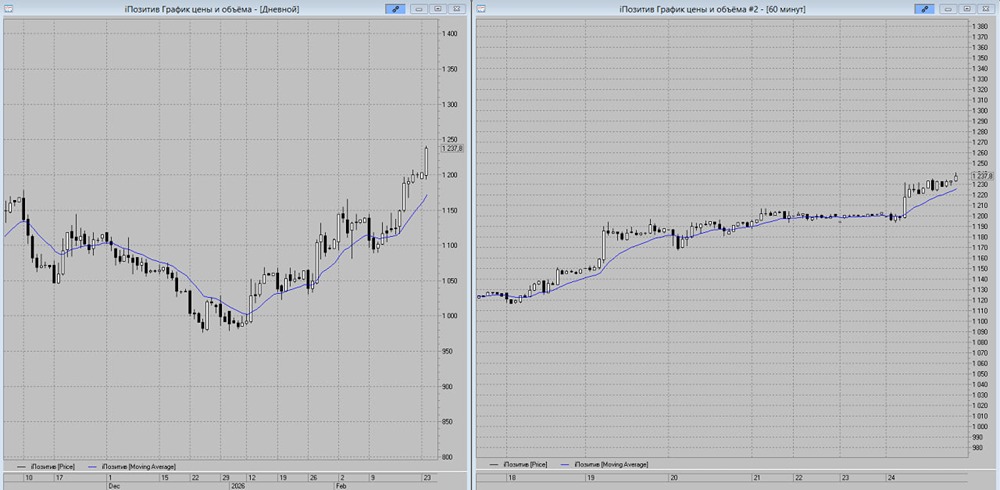Click the 1 237,8 price tag on the daily chart axis
This screenshot has height=490, width=1000.
coord(452,148)
